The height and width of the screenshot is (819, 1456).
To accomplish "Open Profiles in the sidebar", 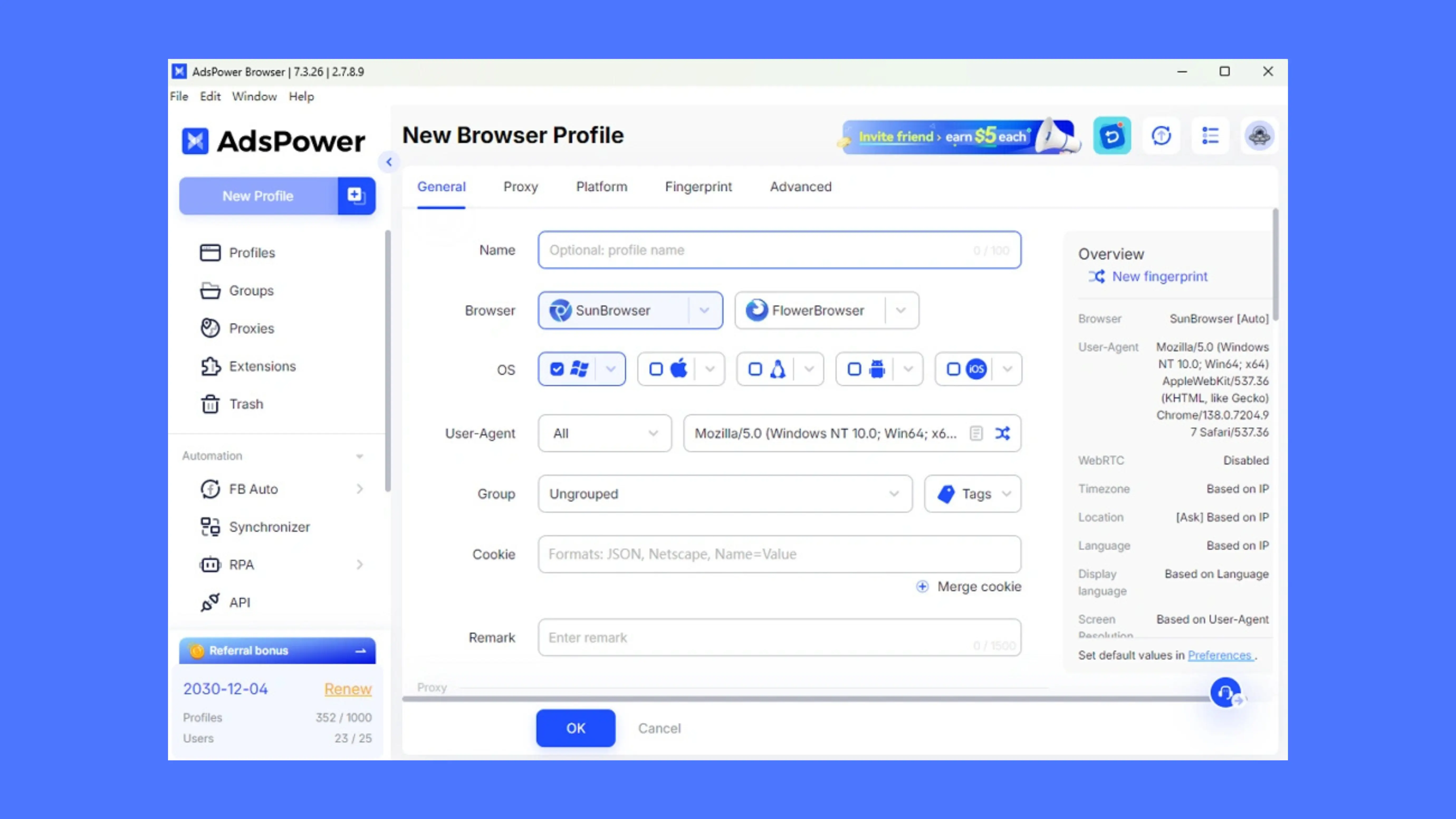I will coord(237,253).
